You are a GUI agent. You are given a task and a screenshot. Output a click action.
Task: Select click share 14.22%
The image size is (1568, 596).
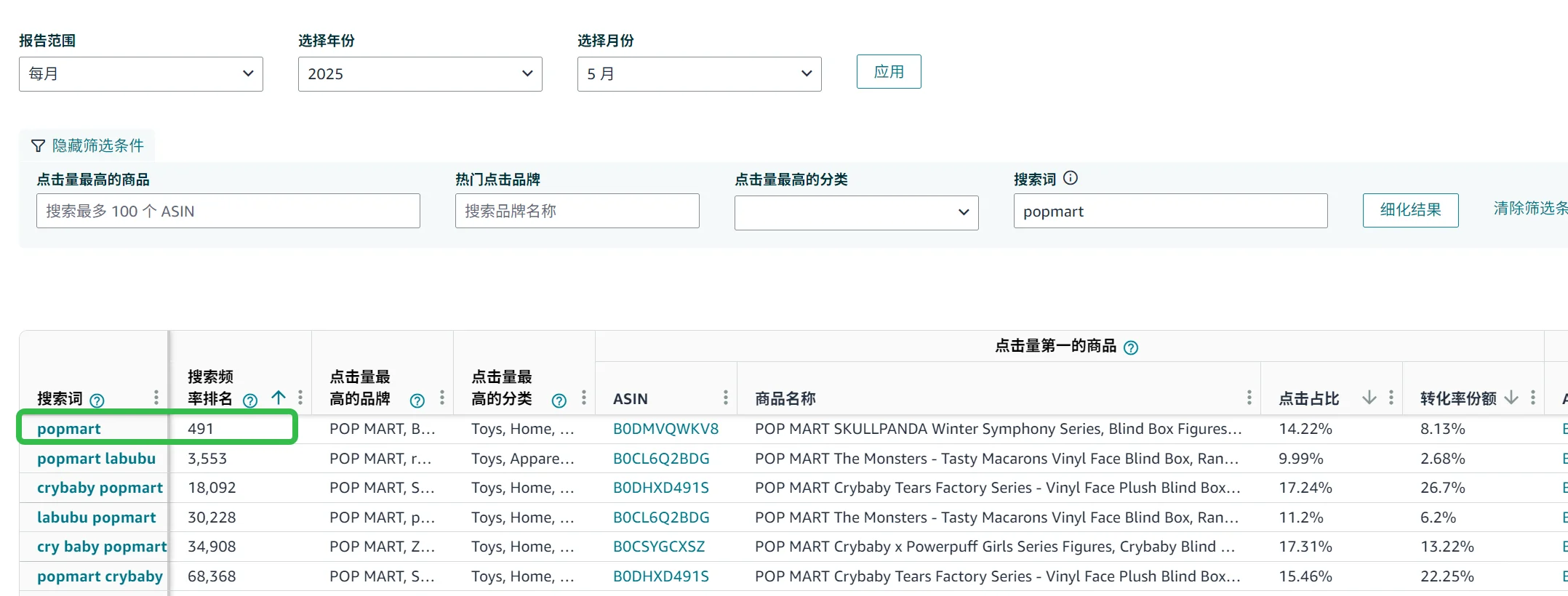(1305, 429)
